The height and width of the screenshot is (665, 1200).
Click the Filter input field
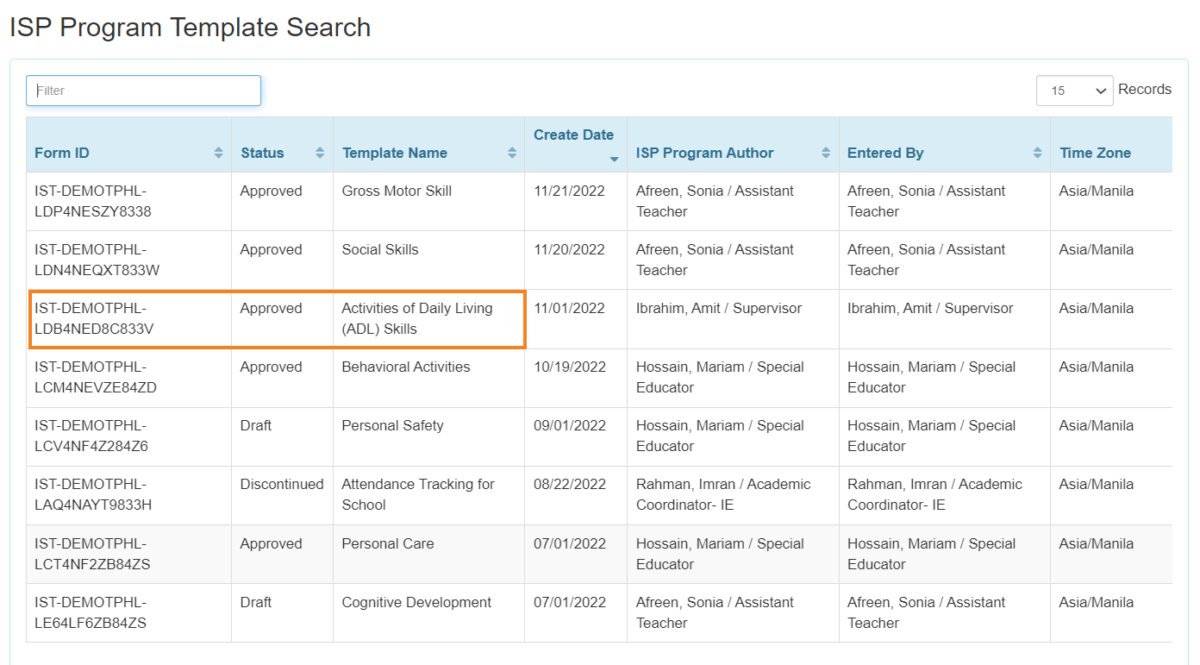(143, 90)
